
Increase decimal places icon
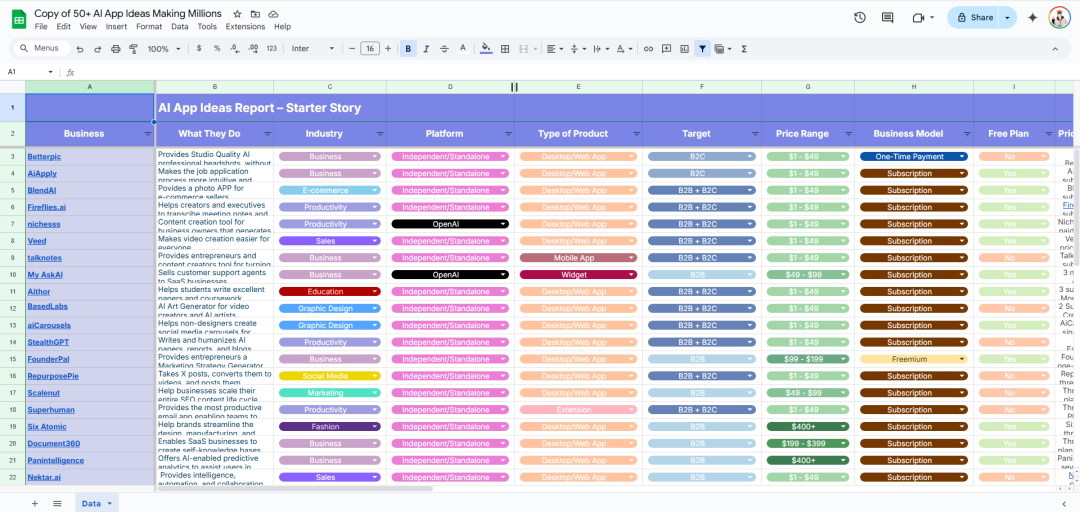pyautogui.click(x=253, y=49)
